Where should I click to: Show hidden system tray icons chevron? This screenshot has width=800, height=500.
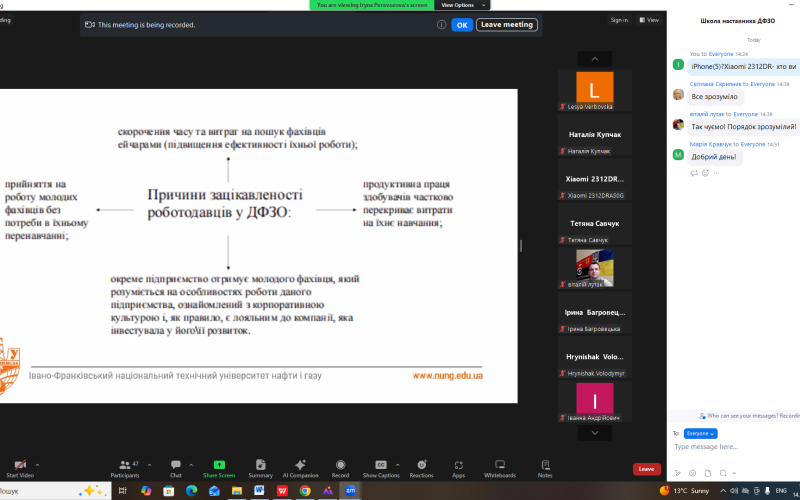coord(724,491)
